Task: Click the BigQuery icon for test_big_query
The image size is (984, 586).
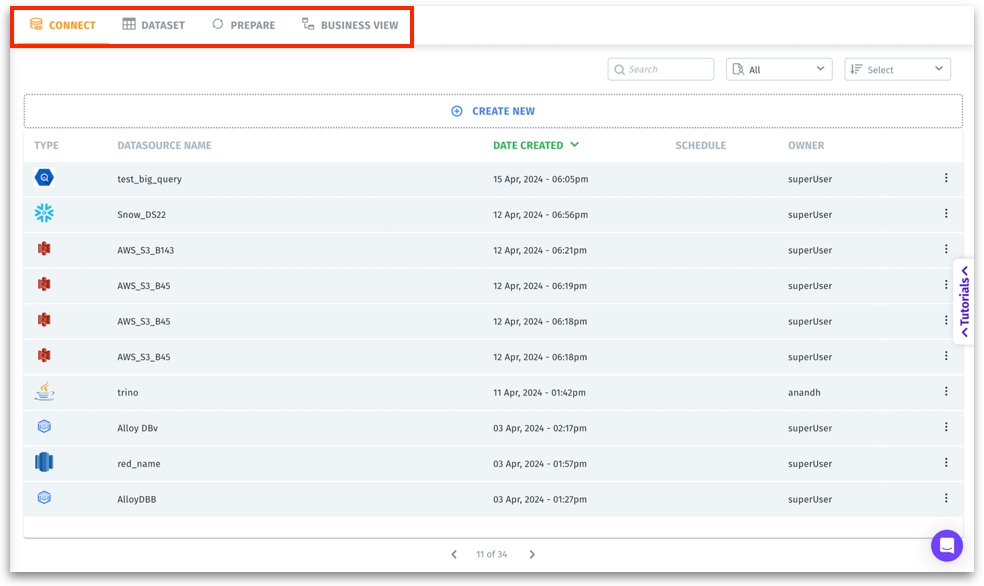Action: click(x=44, y=178)
